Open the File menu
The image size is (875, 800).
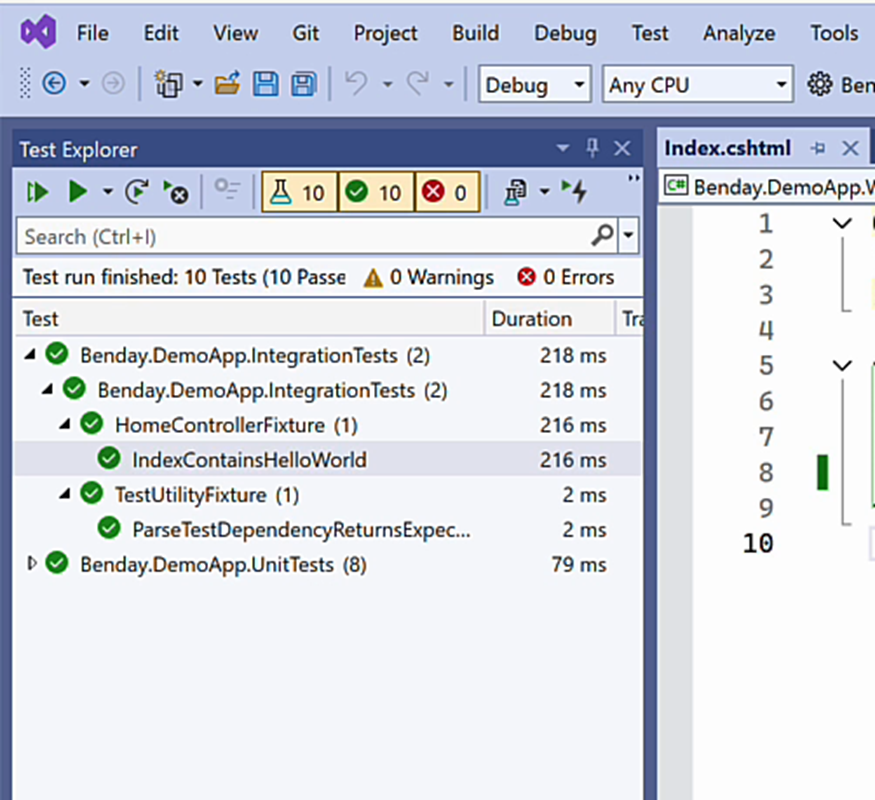[93, 33]
